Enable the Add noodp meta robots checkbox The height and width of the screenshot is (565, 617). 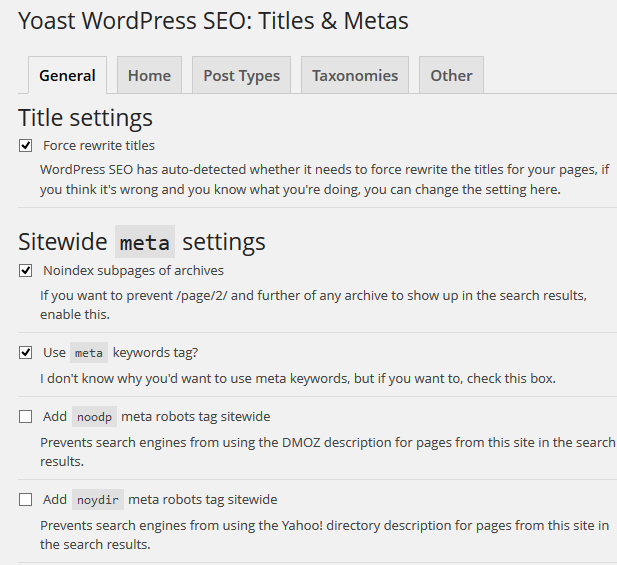coord(26,417)
